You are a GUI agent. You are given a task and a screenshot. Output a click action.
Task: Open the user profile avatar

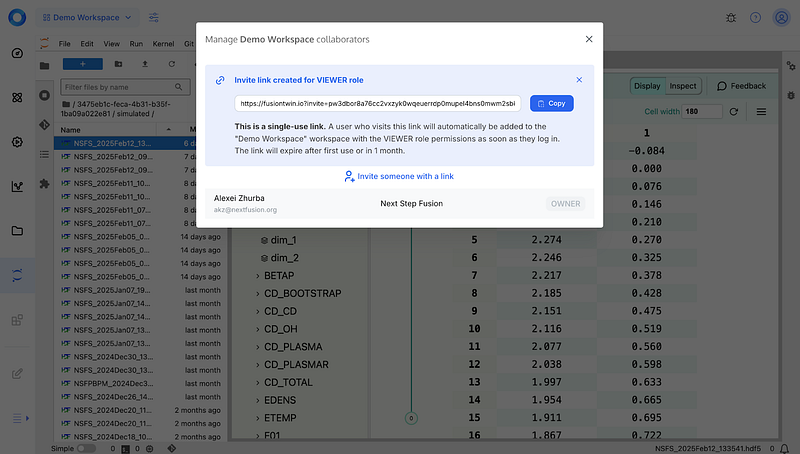(x=782, y=17)
